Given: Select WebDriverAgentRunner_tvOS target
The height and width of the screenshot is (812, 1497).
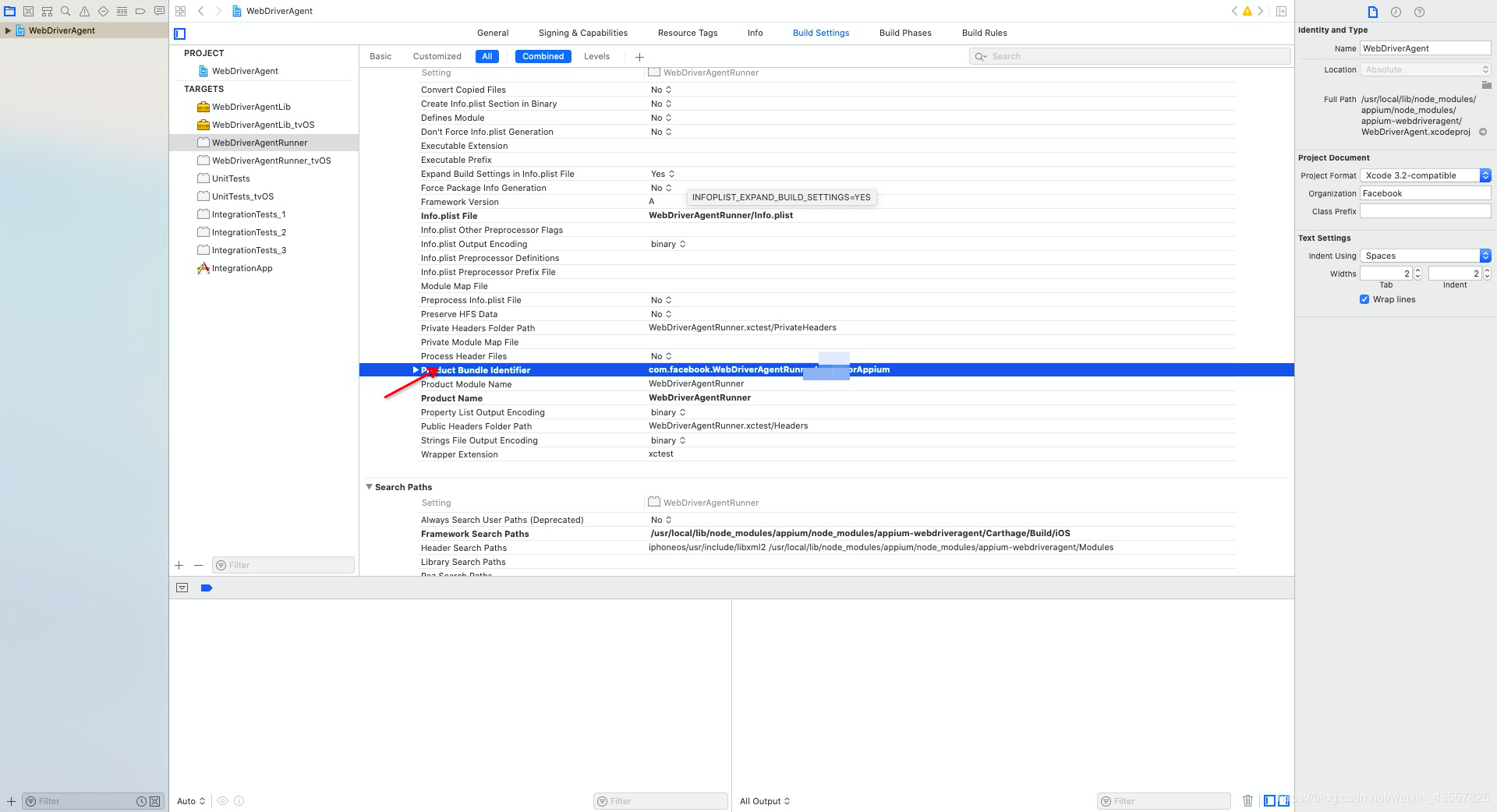Looking at the screenshot, I should coord(271,161).
